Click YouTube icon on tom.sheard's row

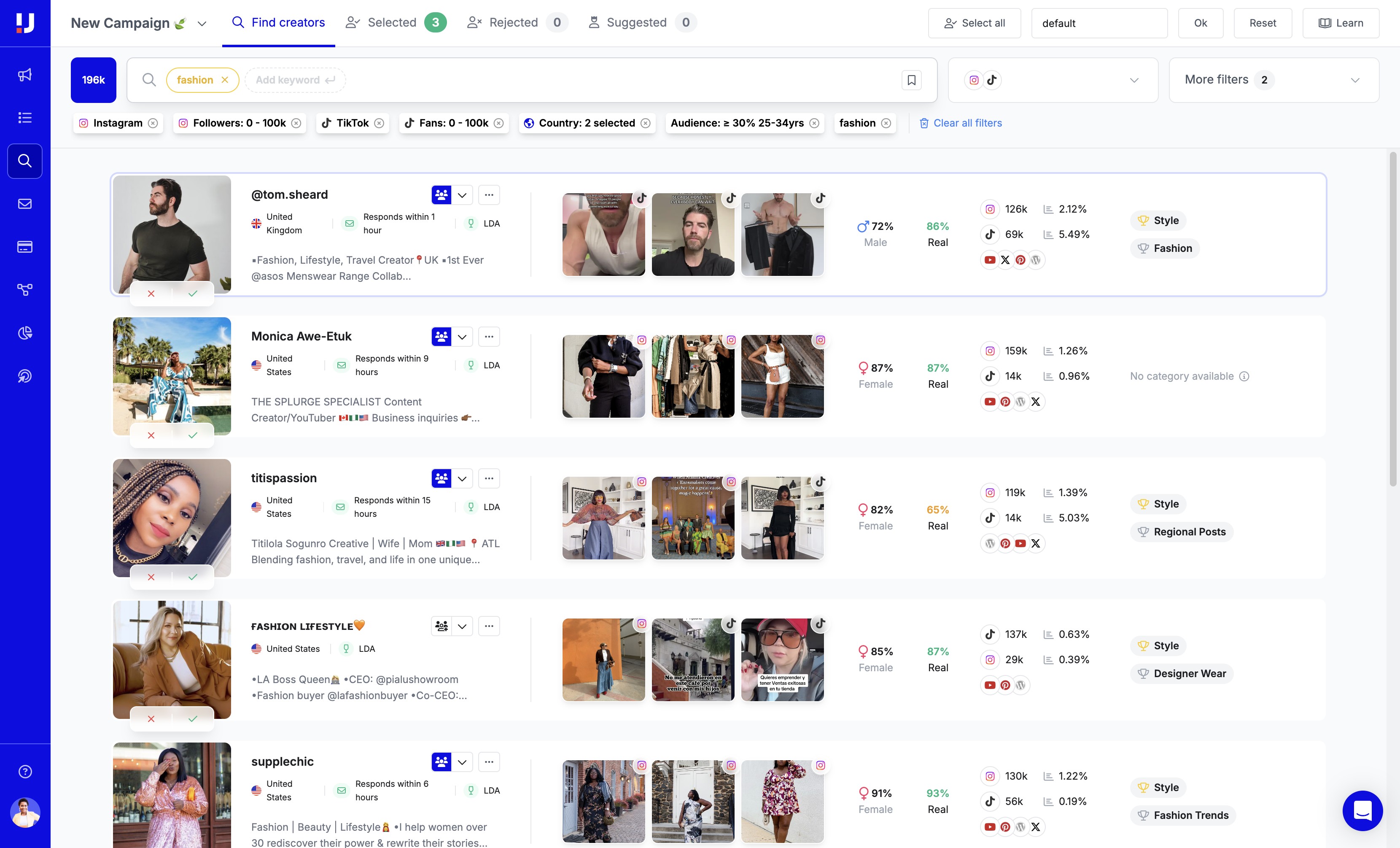point(990,260)
